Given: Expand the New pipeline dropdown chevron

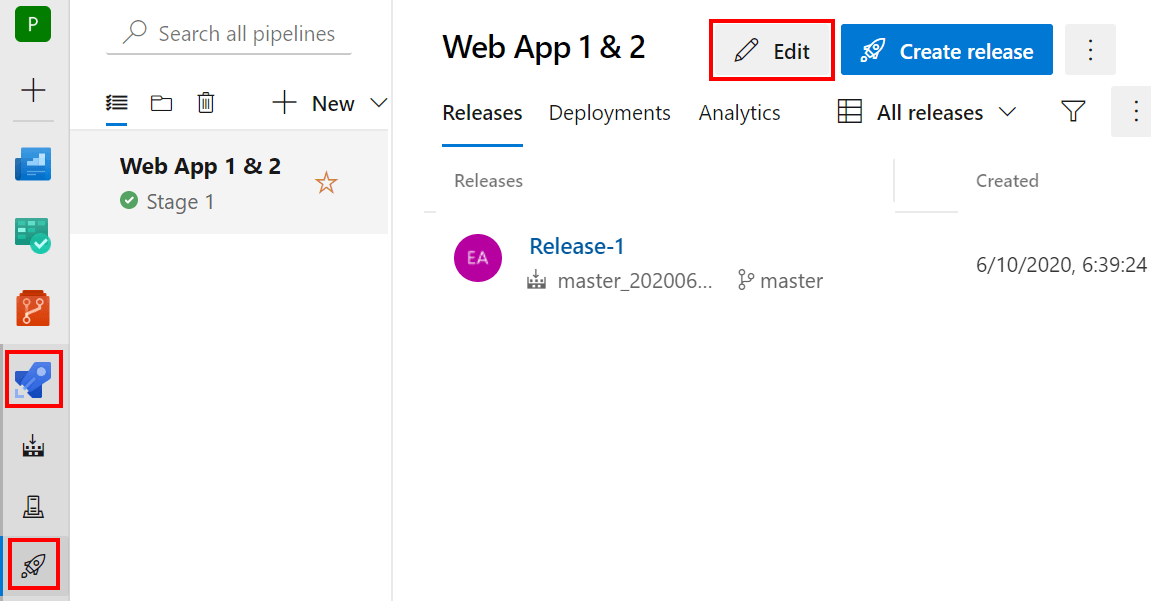Looking at the screenshot, I should point(378,102).
